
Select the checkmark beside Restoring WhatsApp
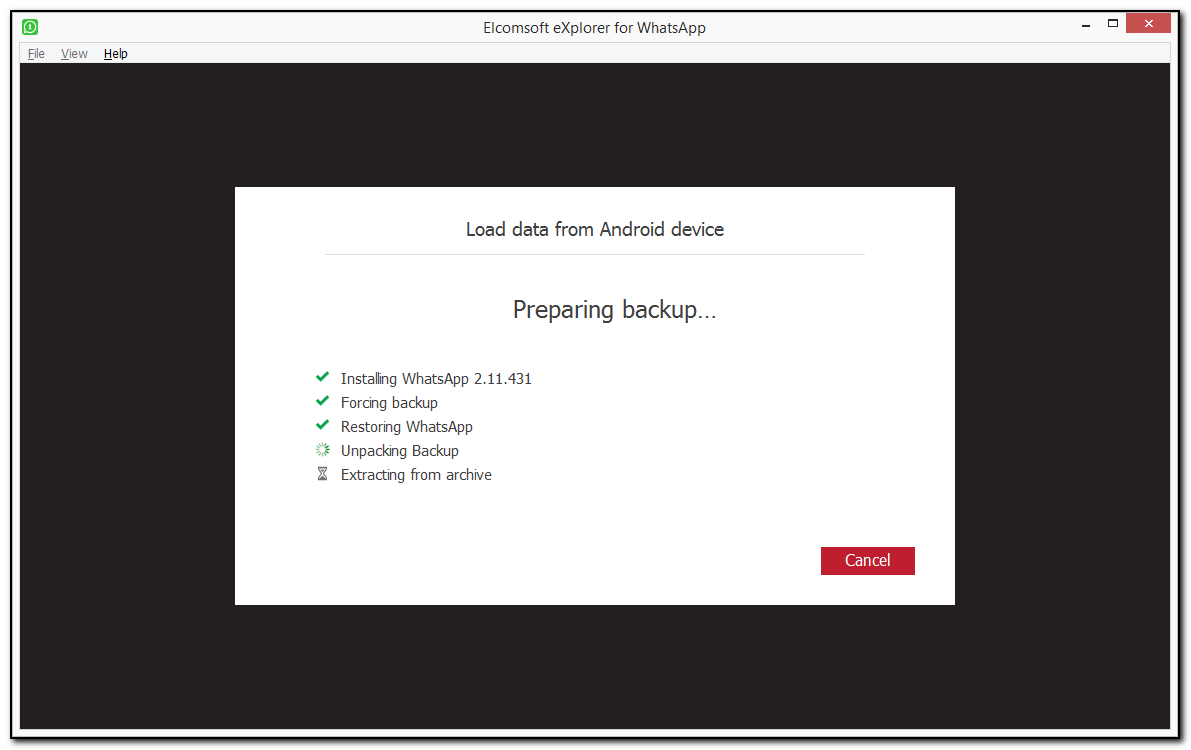[322, 425]
